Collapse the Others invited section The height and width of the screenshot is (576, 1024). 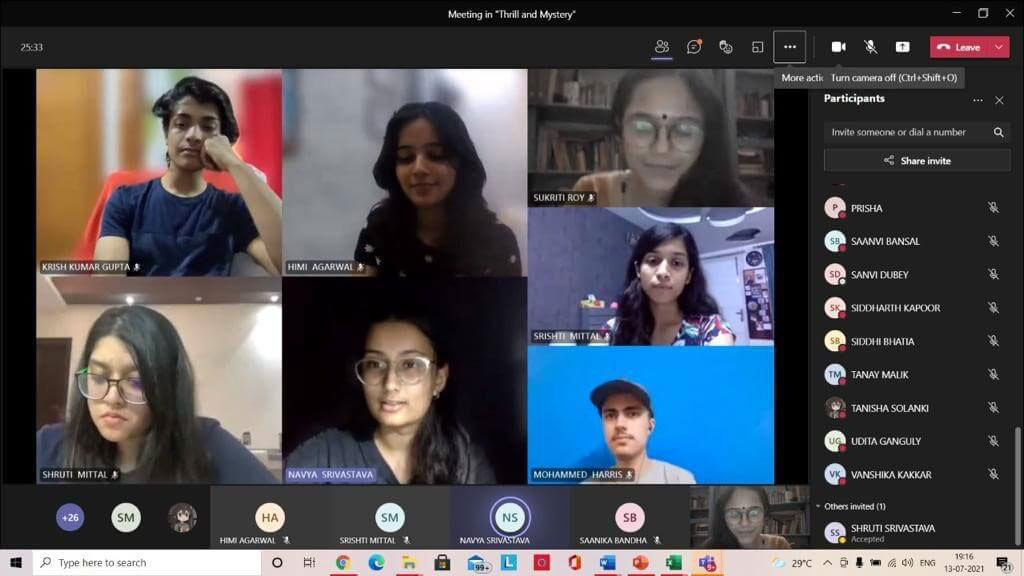[x=818, y=506]
